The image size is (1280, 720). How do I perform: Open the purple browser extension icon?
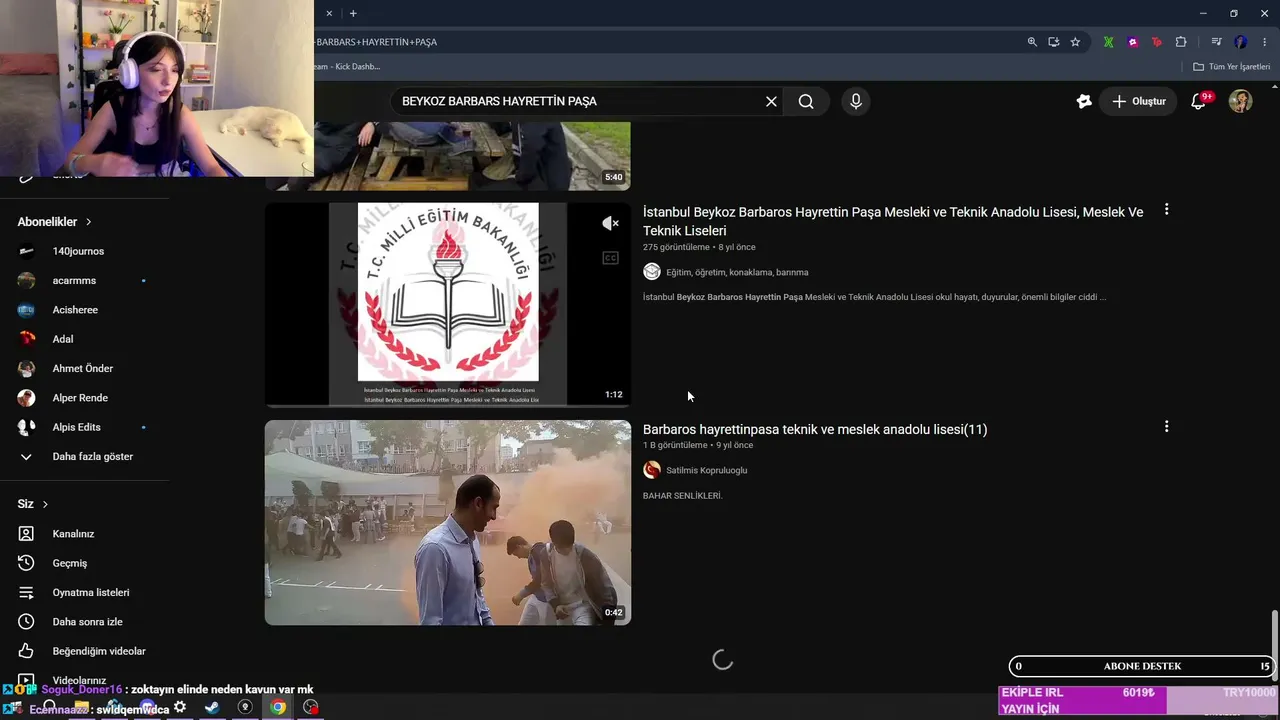coord(1133,42)
